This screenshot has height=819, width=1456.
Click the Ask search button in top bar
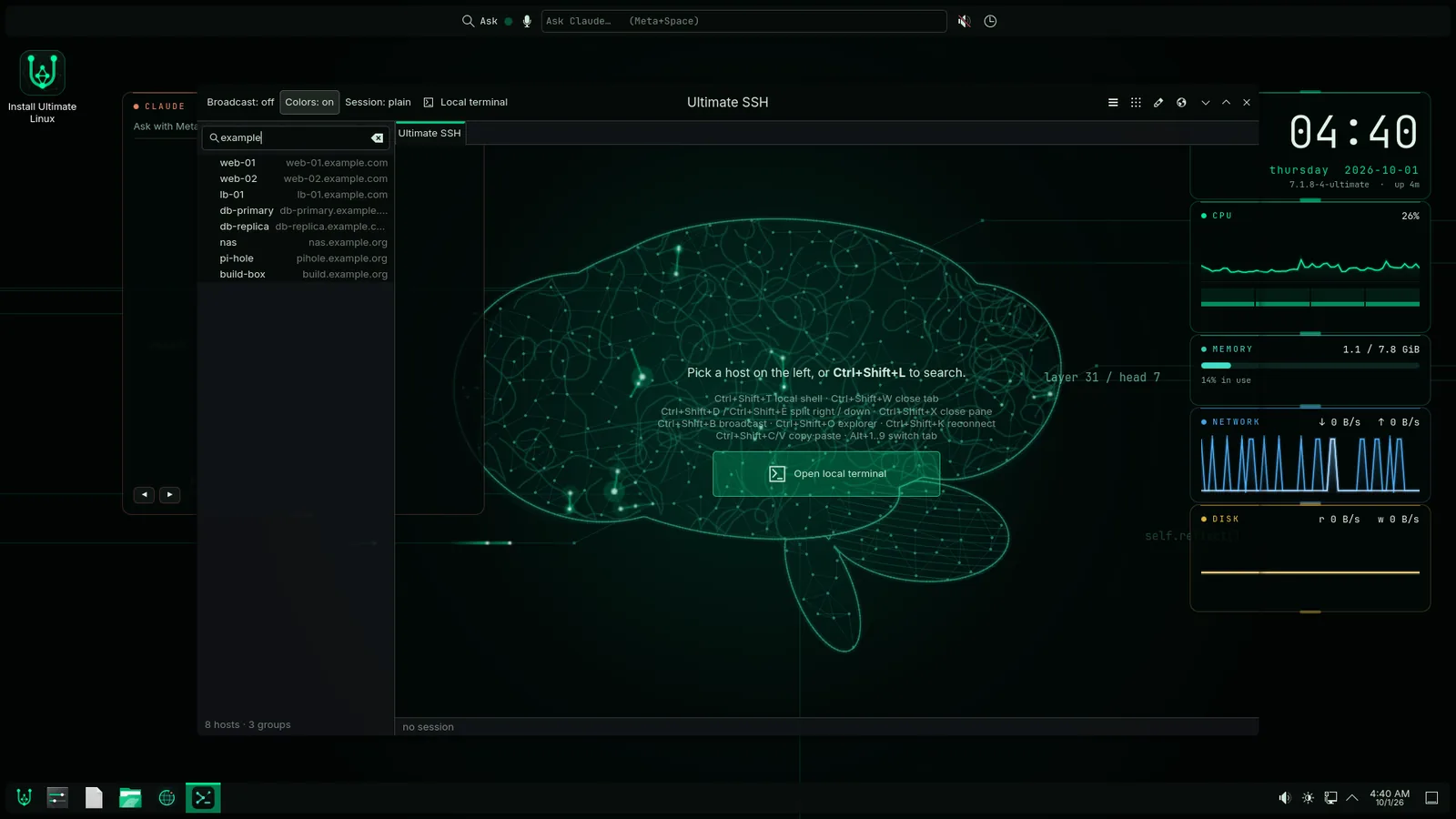pos(480,21)
